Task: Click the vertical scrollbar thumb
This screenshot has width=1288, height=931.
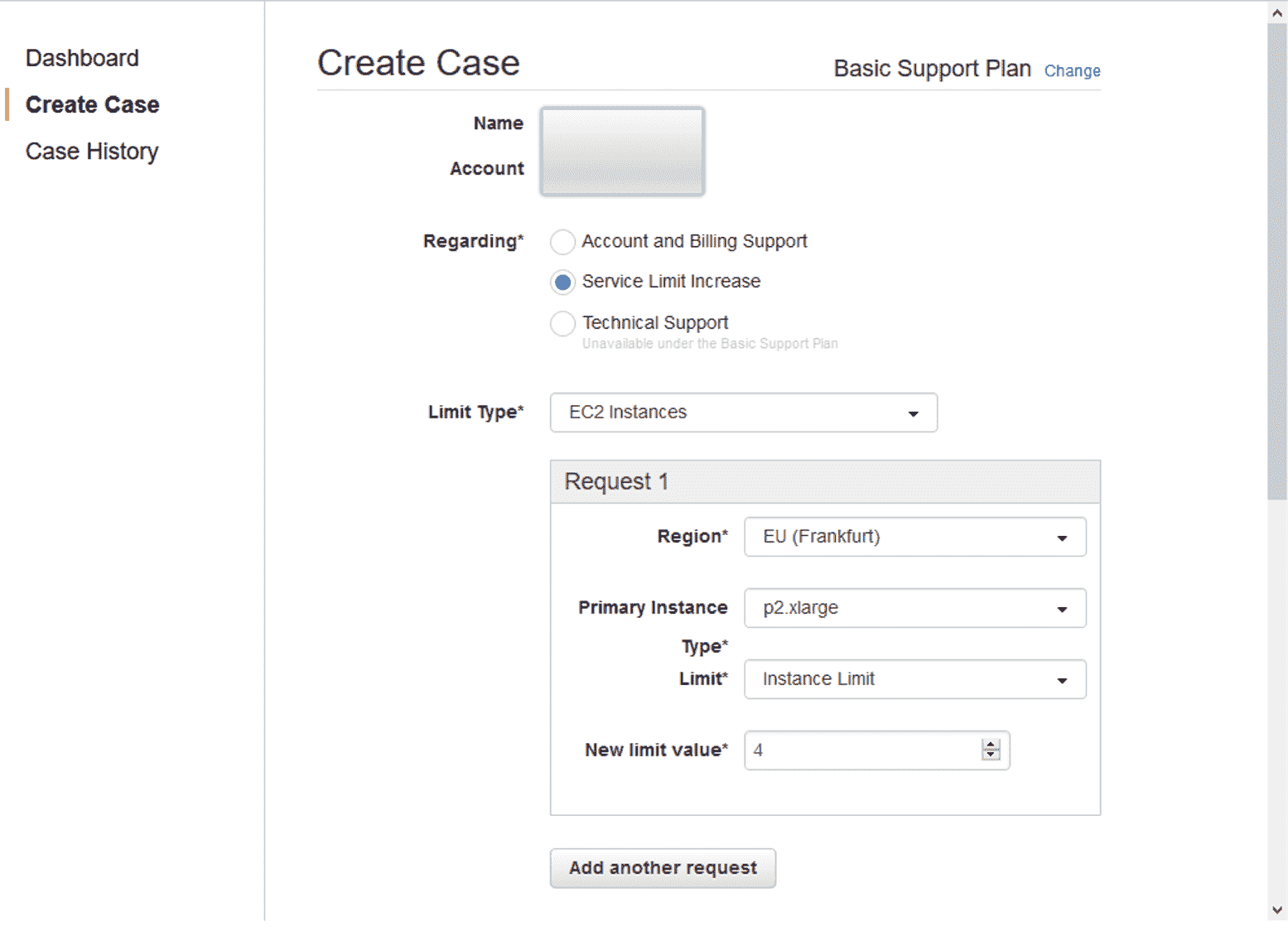Action: tap(1277, 262)
